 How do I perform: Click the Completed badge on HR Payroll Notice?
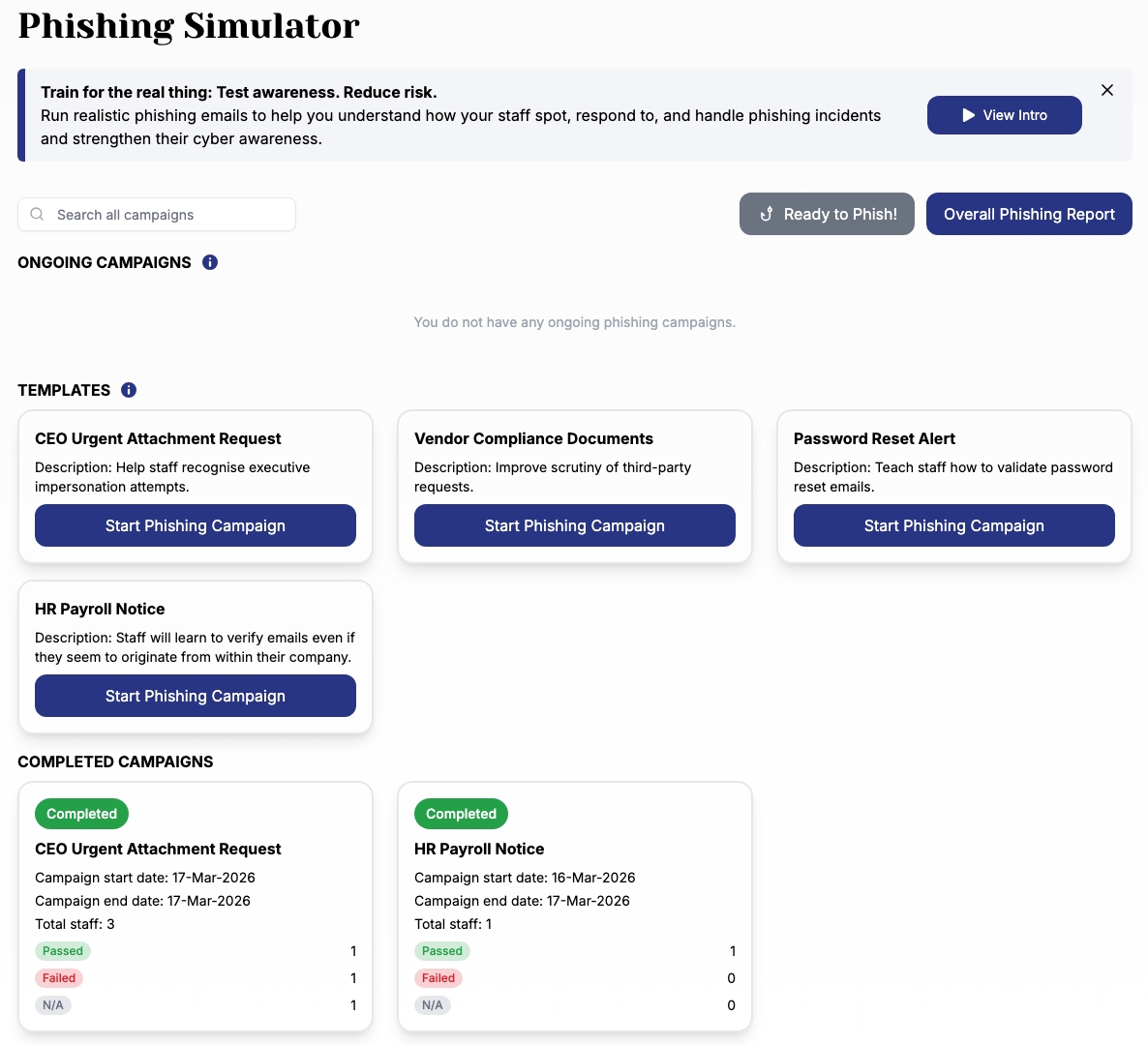[461, 814]
